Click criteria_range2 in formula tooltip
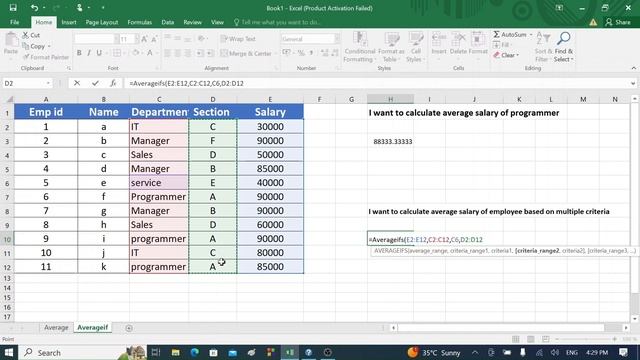The width and height of the screenshot is (640, 360). click(x=537, y=251)
